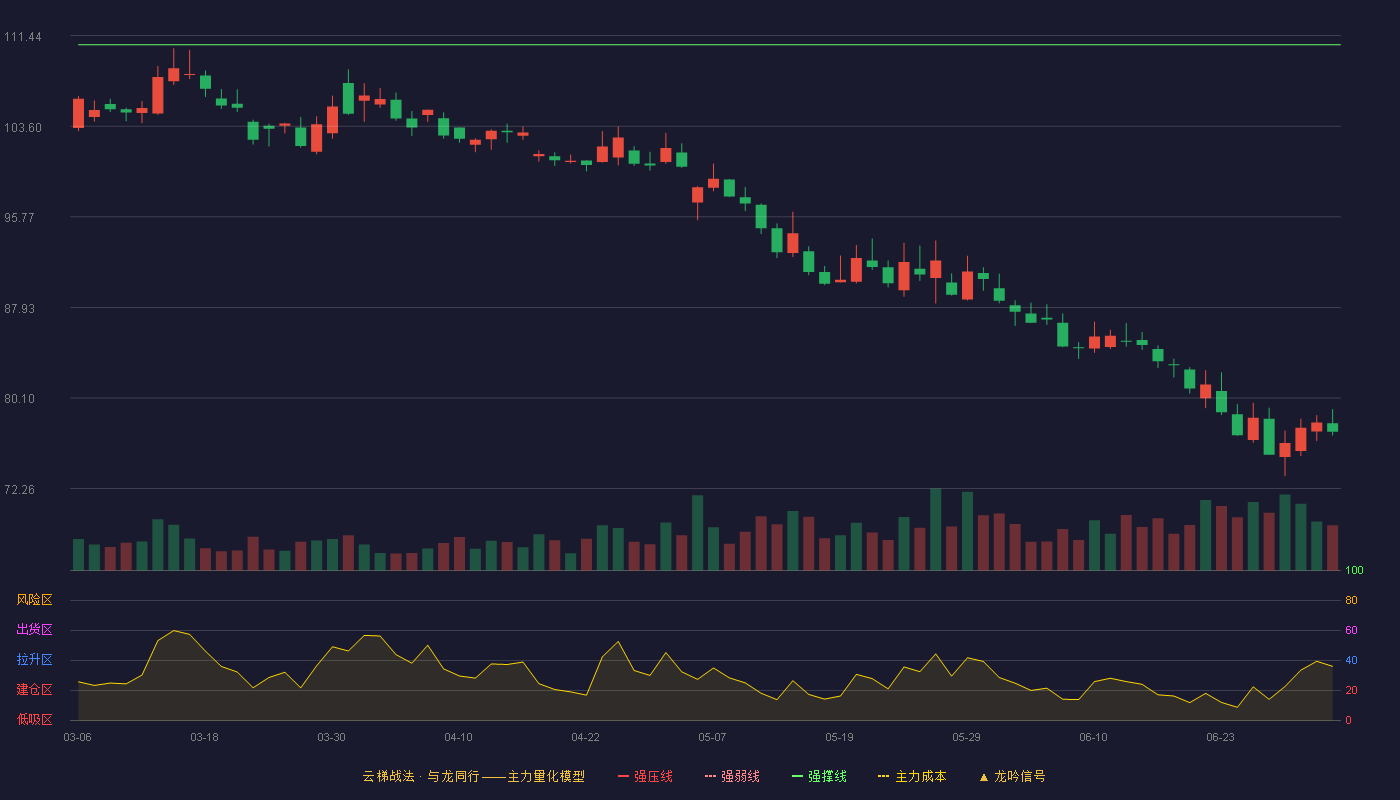
Task: Click the 03-06 date label
Action: pos(77,737)
